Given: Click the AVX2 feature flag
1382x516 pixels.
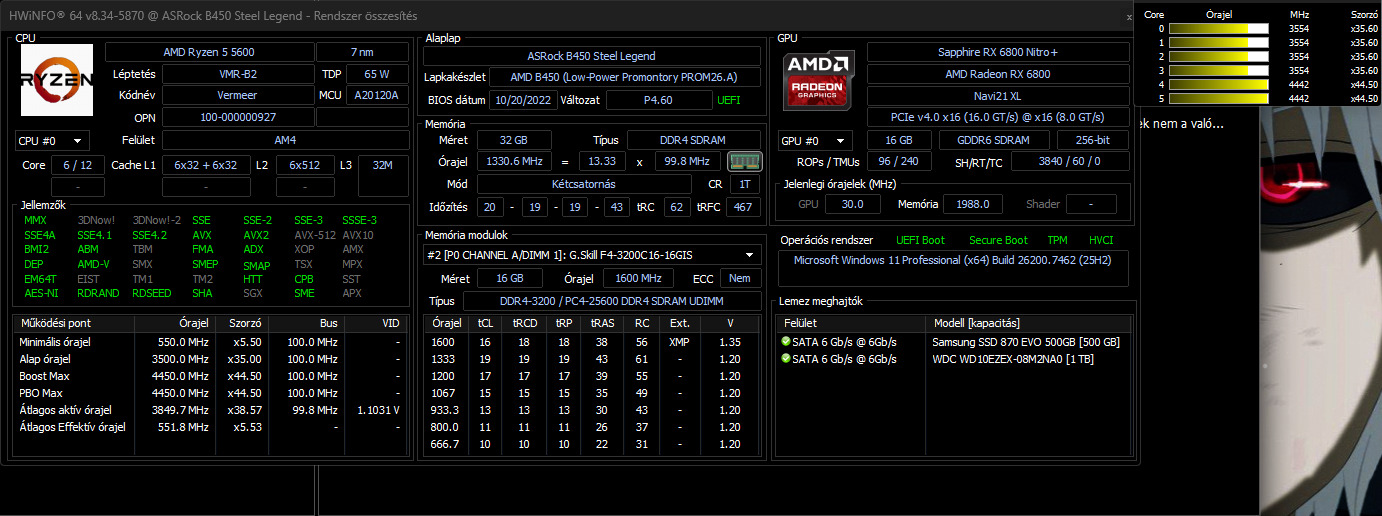Looking at the screenshot, I should [x=256, y=235].
